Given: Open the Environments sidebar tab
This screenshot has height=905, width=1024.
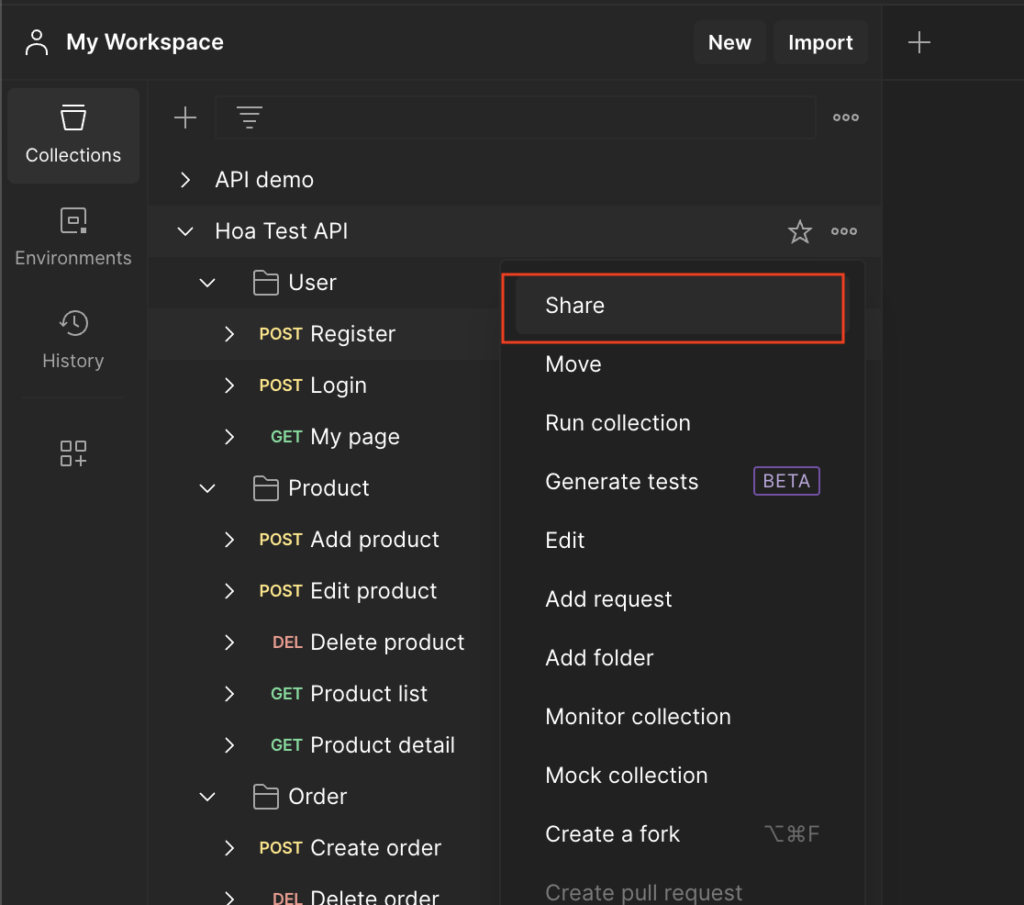Looking at the screenshot, I should (x=73, y=238).
